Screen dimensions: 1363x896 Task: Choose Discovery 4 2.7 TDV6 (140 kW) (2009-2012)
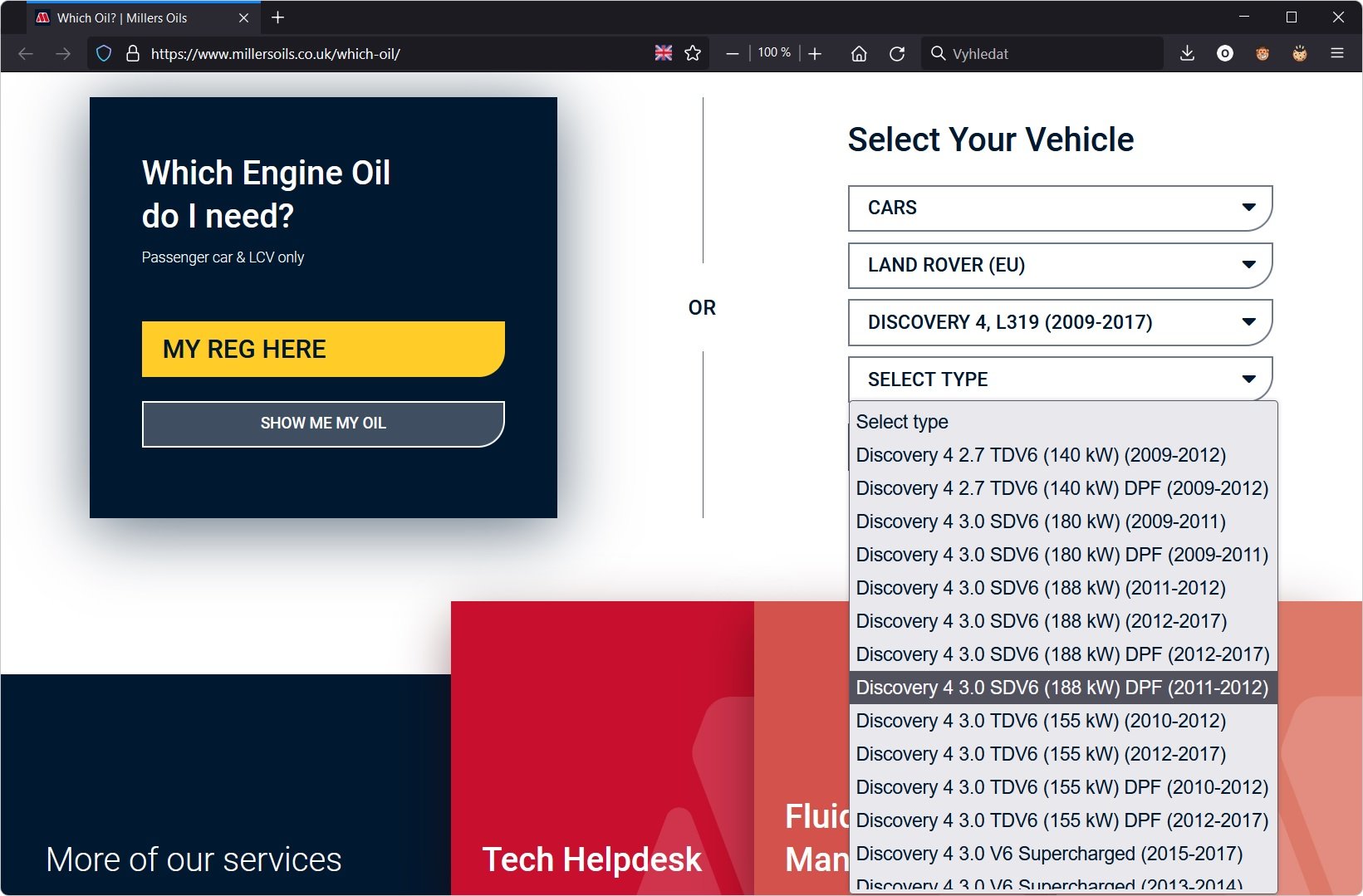click(1041, 455)
